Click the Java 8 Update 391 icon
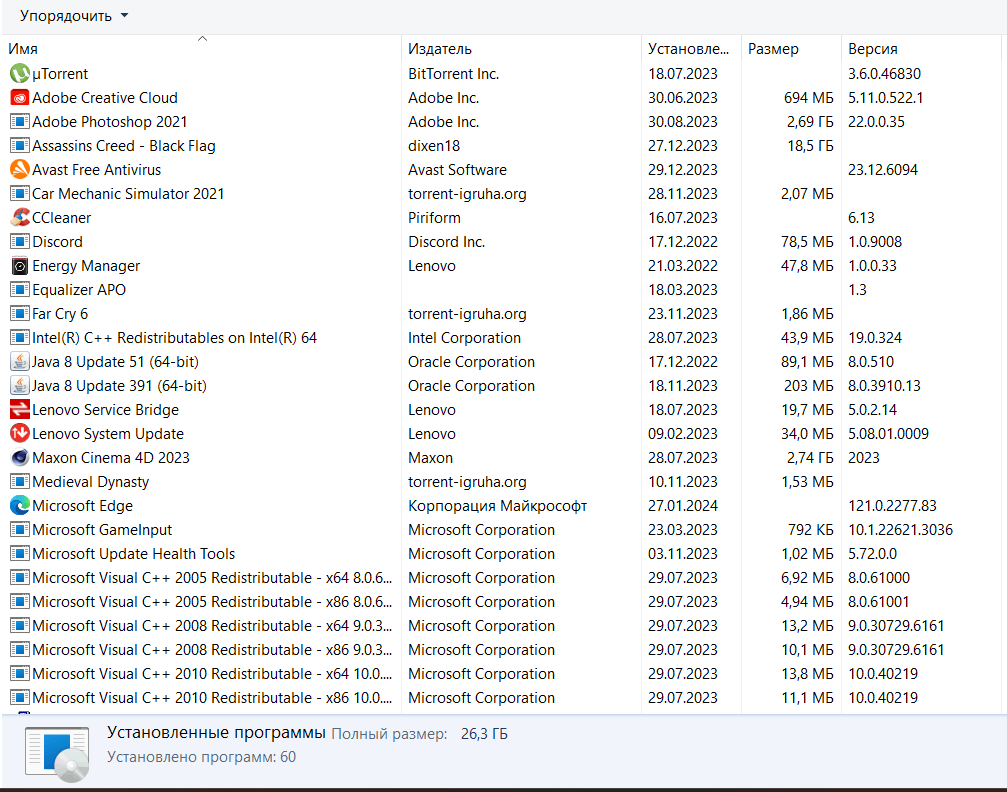The height and width of the screenshot is (792, 1007). (x=20, y=385)
